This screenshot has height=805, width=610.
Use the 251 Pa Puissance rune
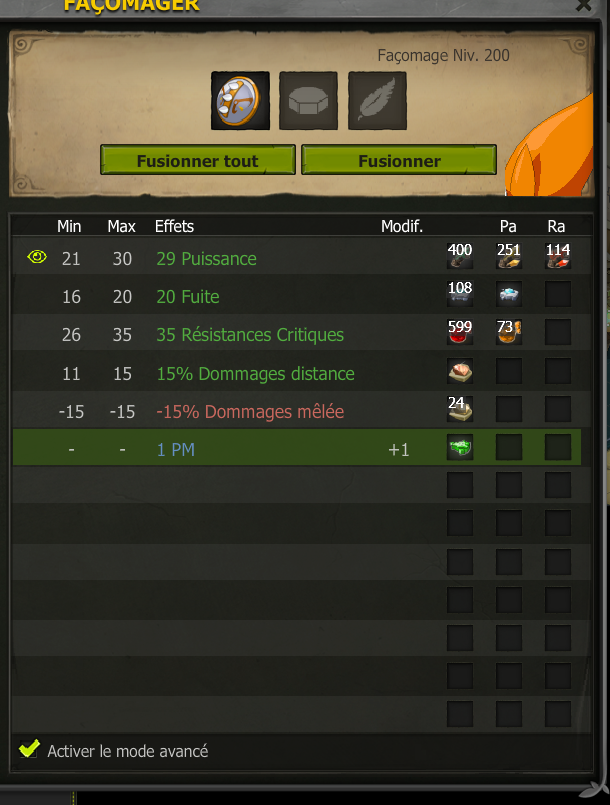click(509, 256)
